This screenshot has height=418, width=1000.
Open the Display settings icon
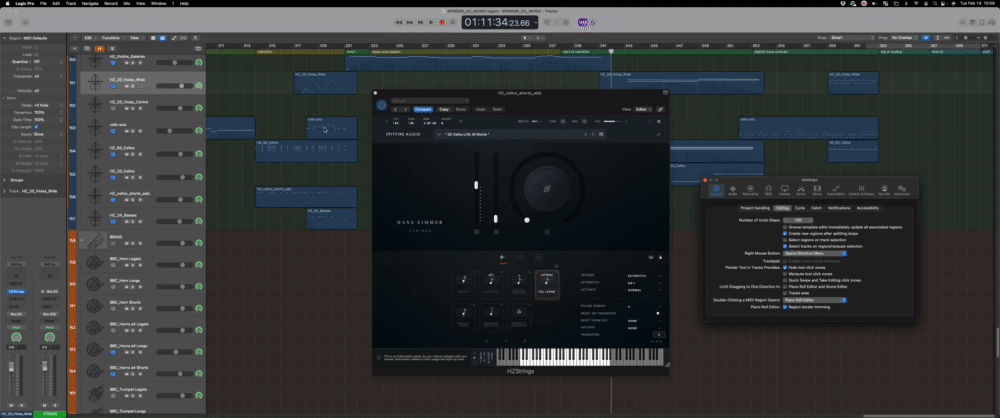(x=784, y=190)
